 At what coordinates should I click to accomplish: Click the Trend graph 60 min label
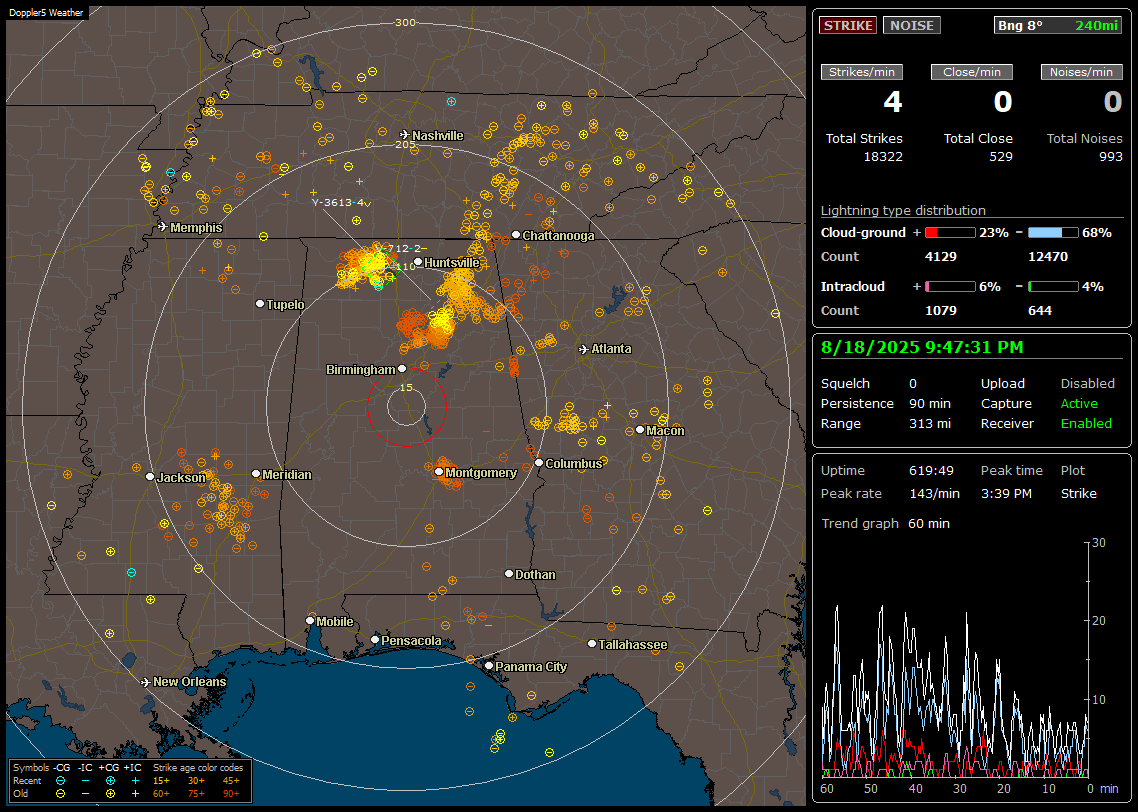885,524
